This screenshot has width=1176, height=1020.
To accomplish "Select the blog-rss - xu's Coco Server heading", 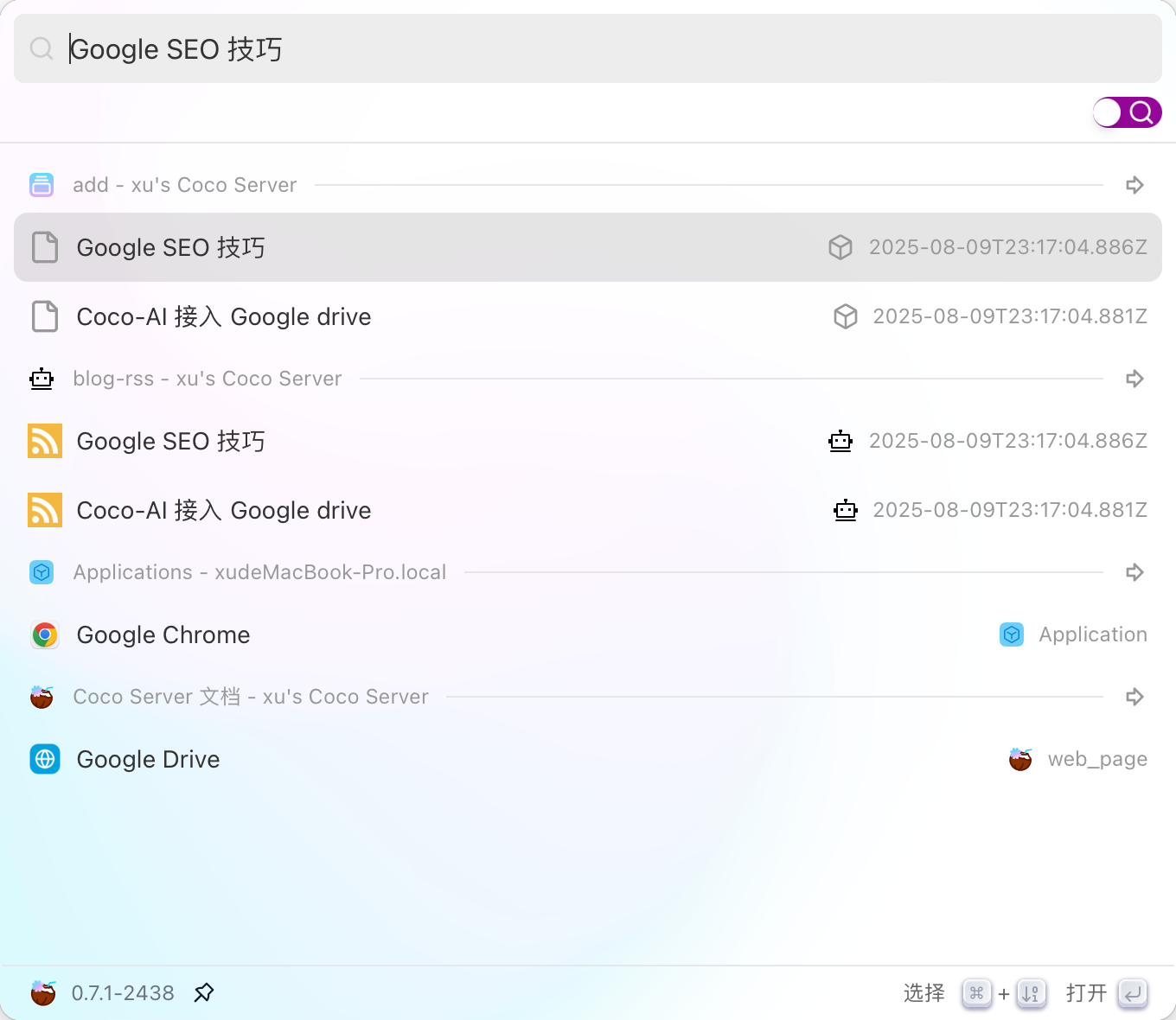I will pyautogui.click(x=208, y=379).
